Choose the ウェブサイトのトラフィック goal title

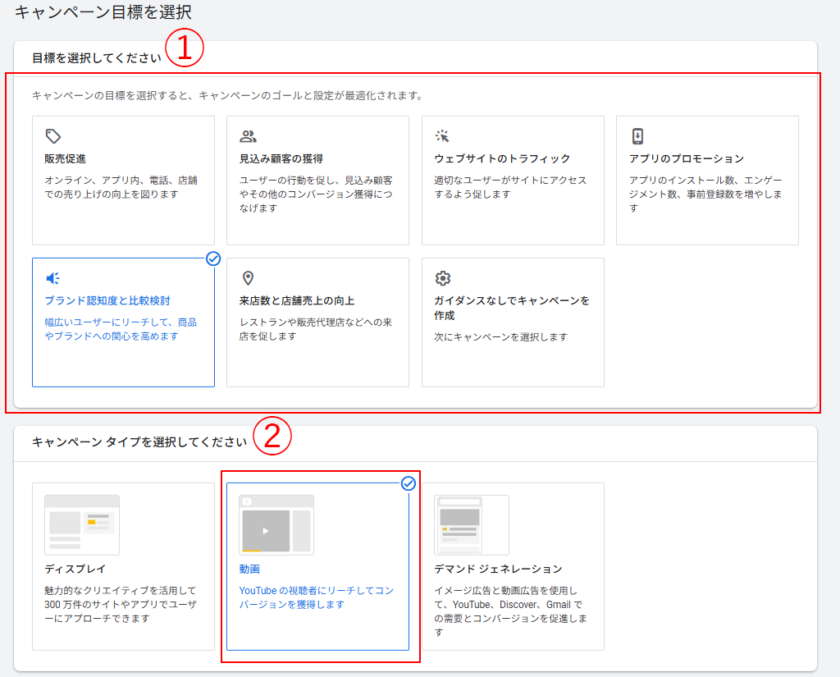502,159
